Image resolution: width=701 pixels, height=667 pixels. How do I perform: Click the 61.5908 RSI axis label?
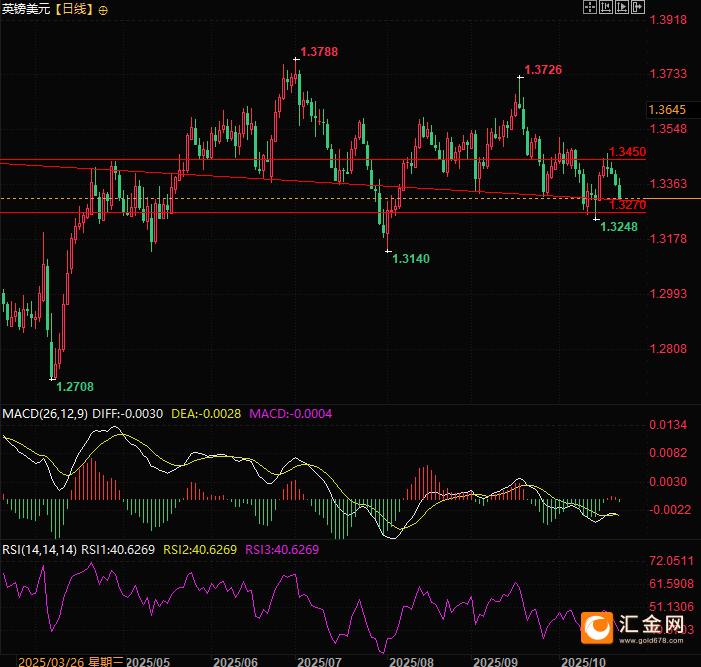coord(671,583)
